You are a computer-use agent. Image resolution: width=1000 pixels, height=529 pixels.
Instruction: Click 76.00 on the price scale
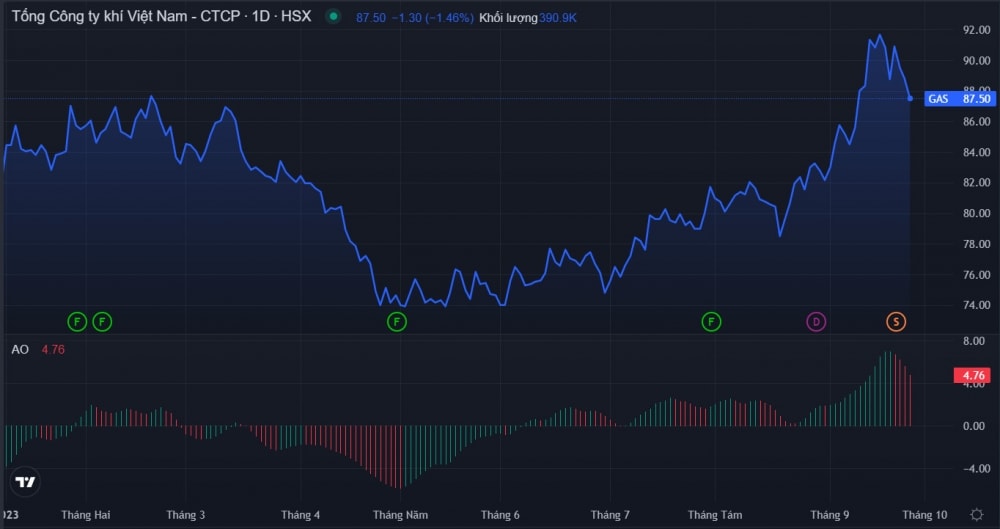pyautogui.click(x=976, y=275)
